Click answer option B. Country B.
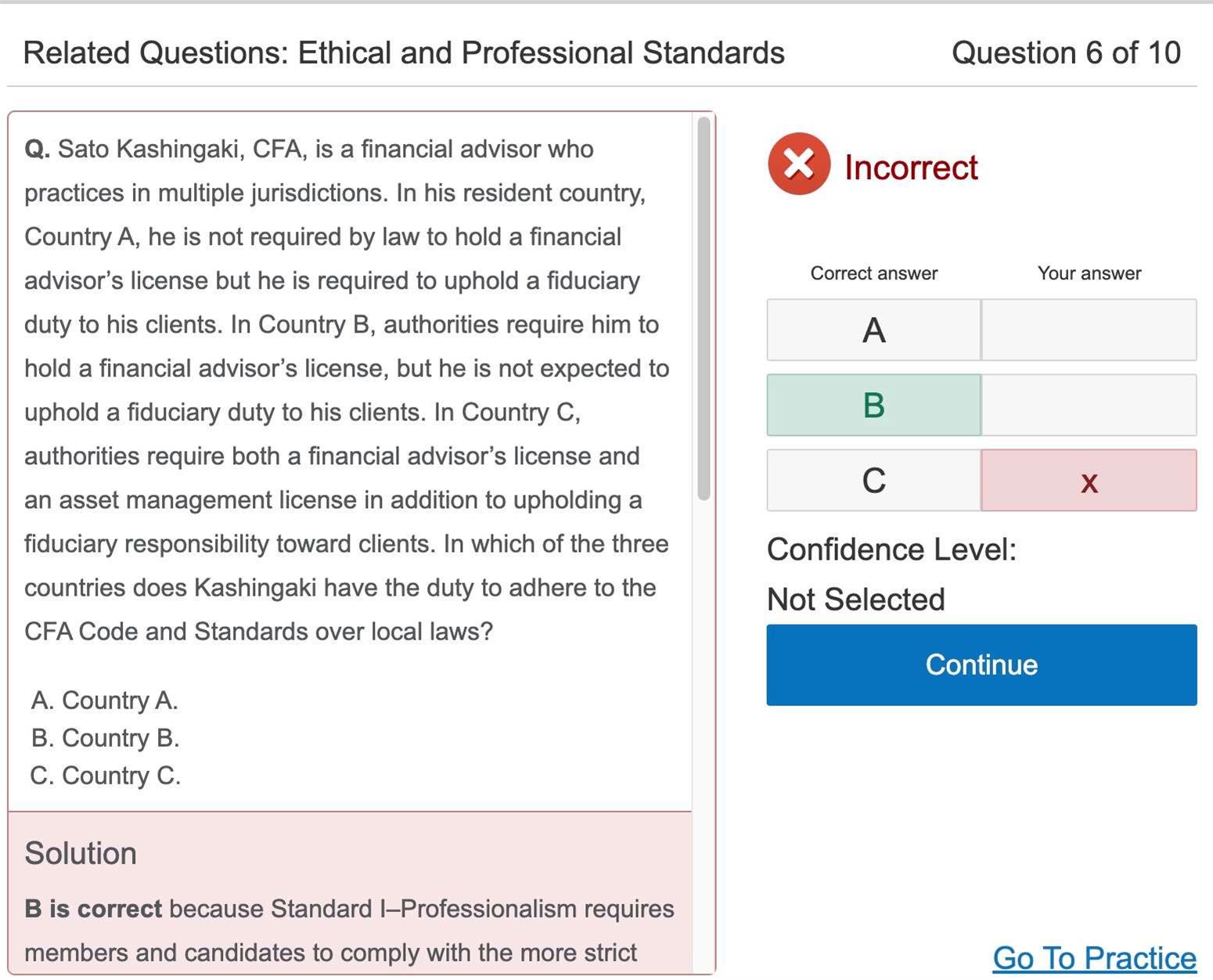 pyautogui.click(x=106, y=737)
